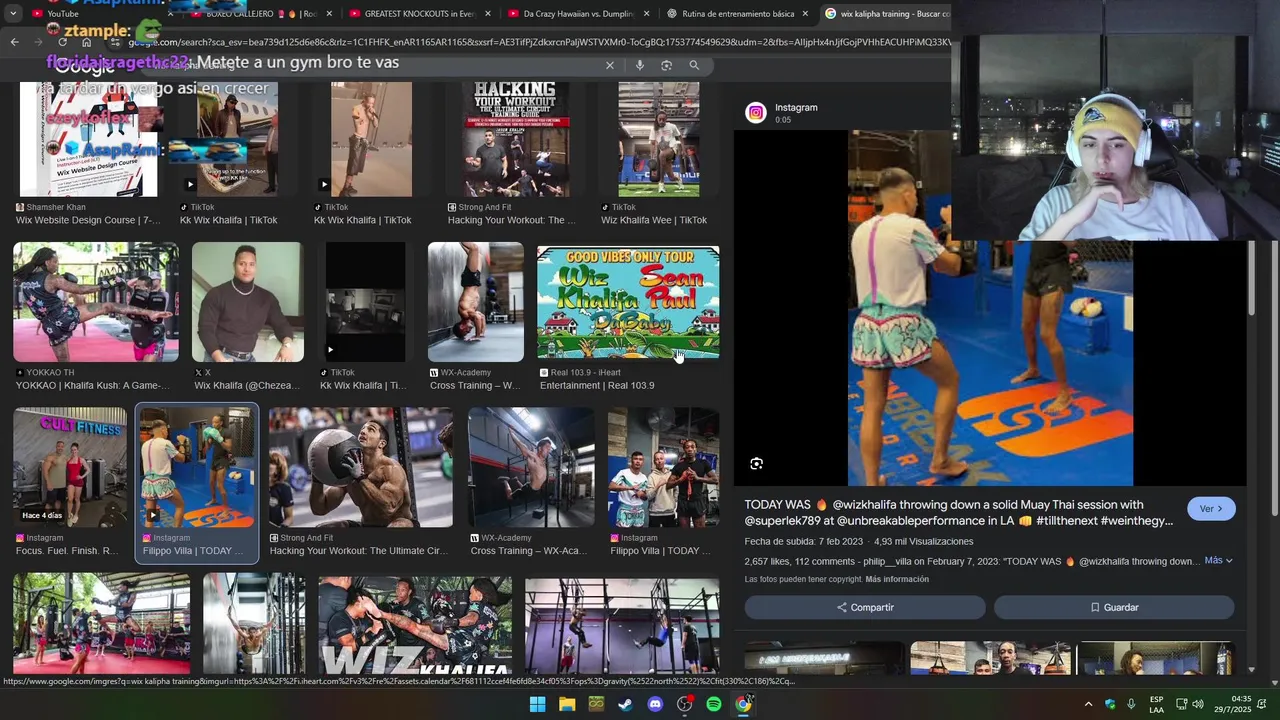
Task: Click the Compartir button
Action: (865, 607)
